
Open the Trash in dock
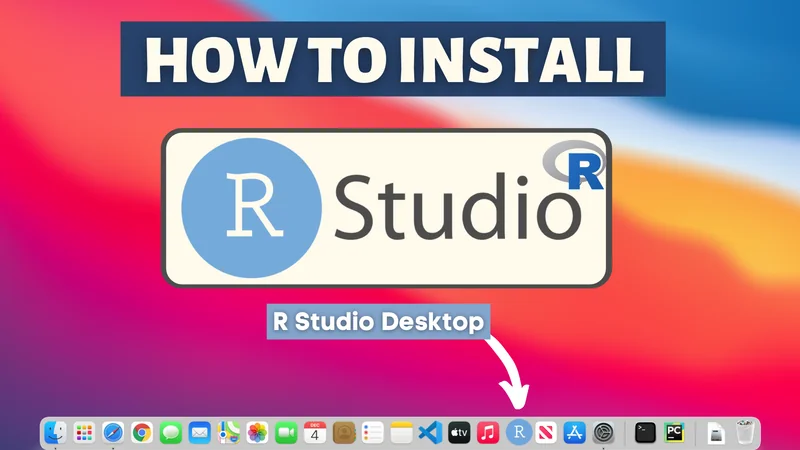745,432
